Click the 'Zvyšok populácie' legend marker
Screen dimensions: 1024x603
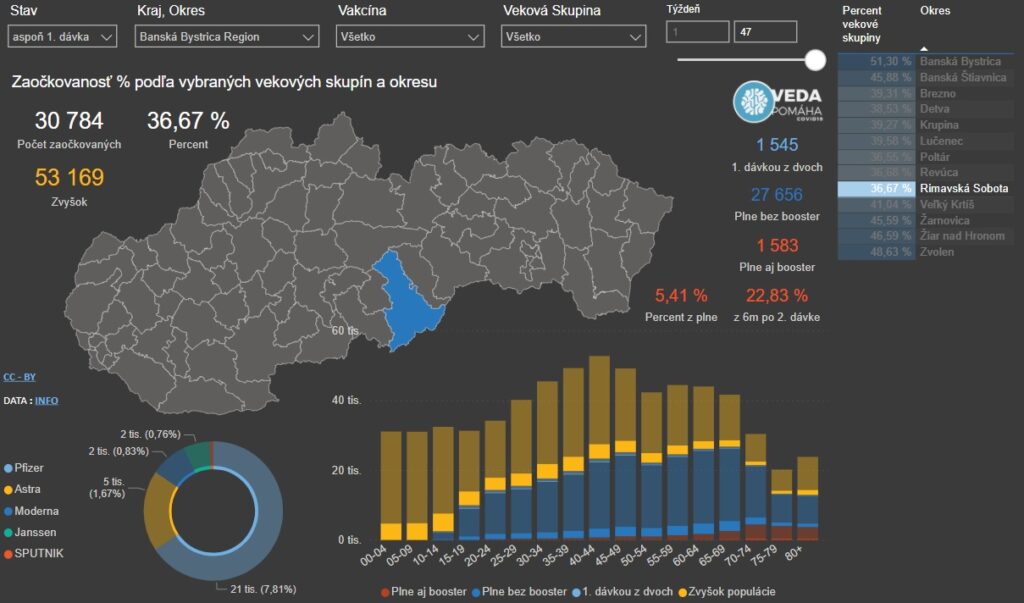pos(683,592)
